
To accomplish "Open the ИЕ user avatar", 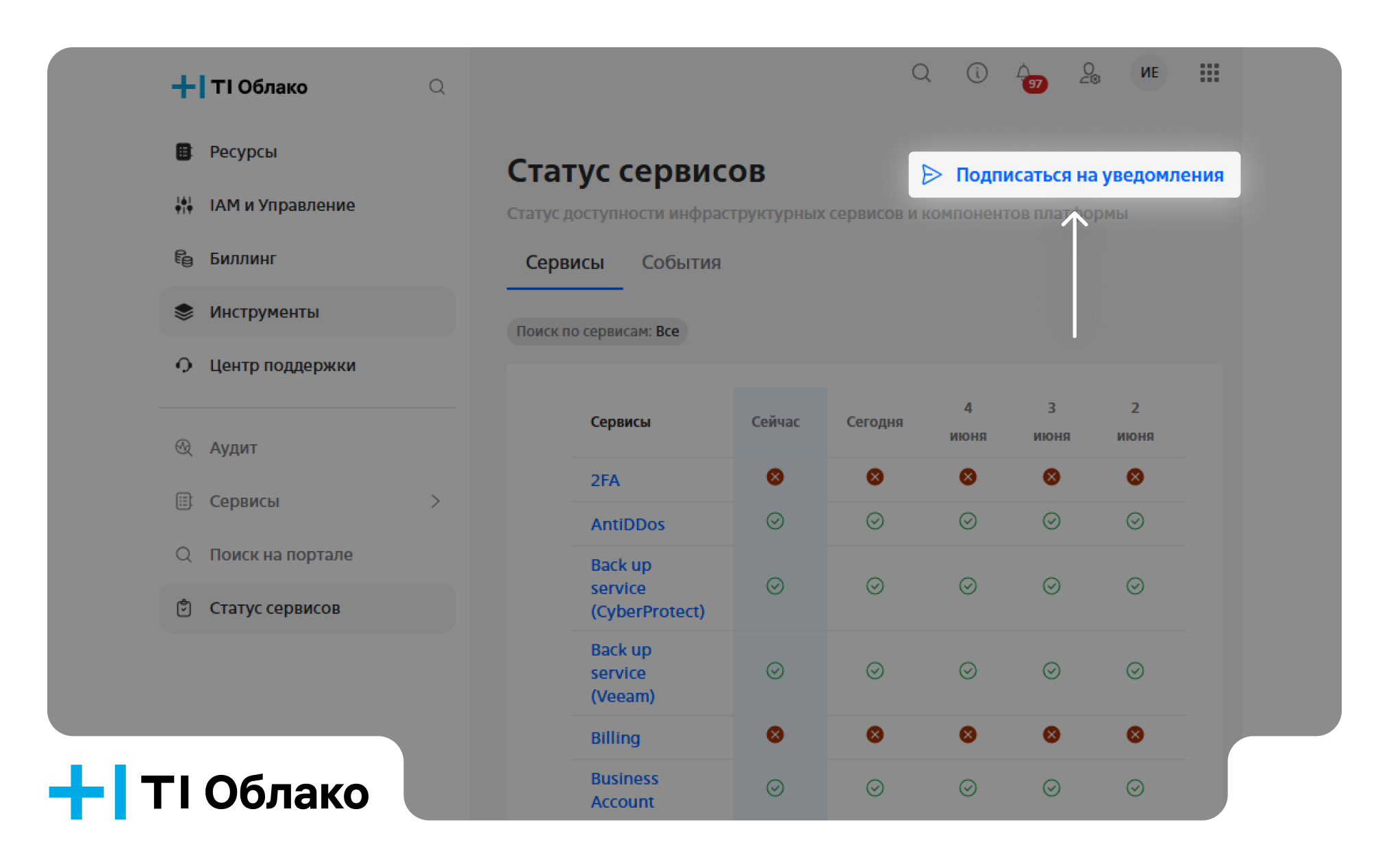I will pyautogui.click(x=1149, y=73).
